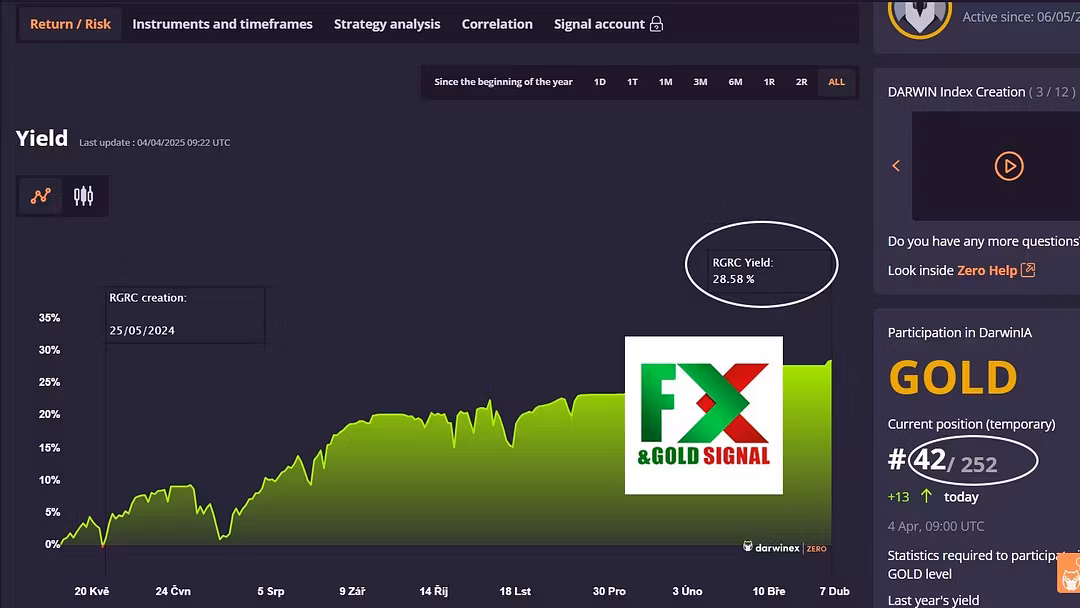Click the RGRC creation date 25/05/2024
The width and height of the screenshot is (1080, 608).
pos(142,331)
